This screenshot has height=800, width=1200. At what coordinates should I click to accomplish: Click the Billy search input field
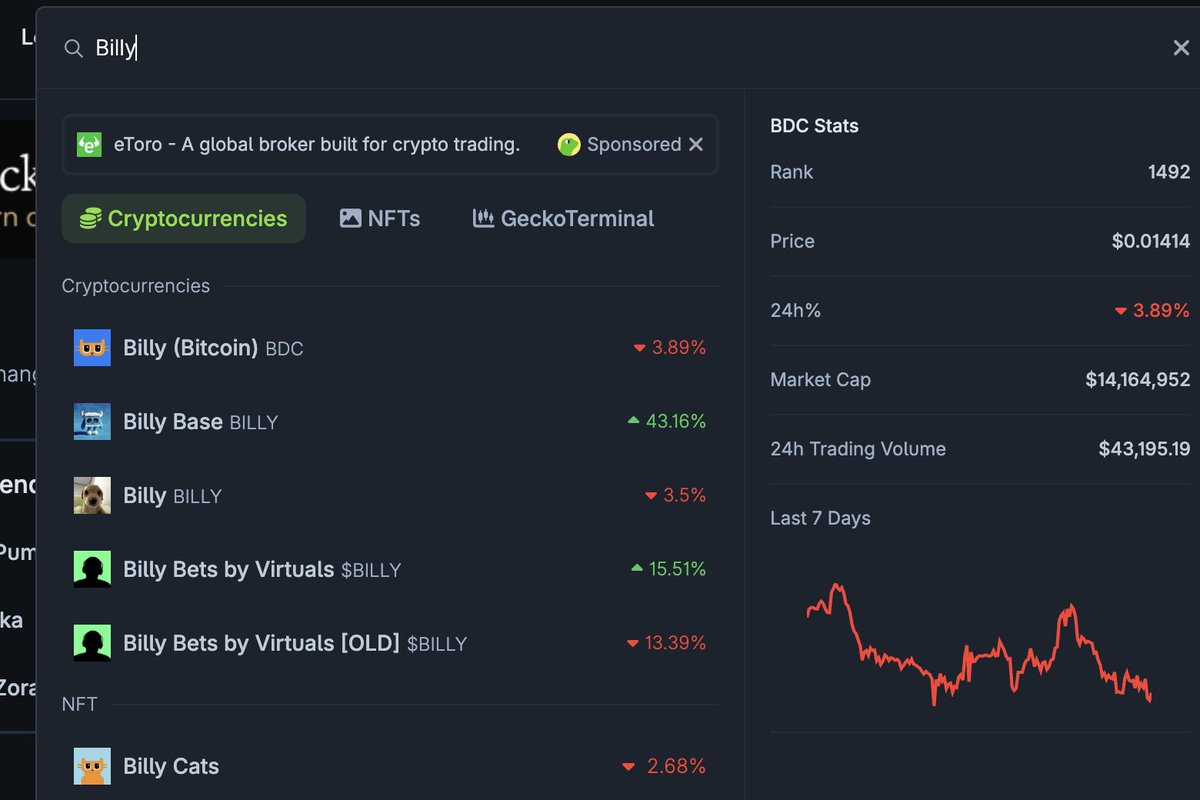(x=620, y=48)
